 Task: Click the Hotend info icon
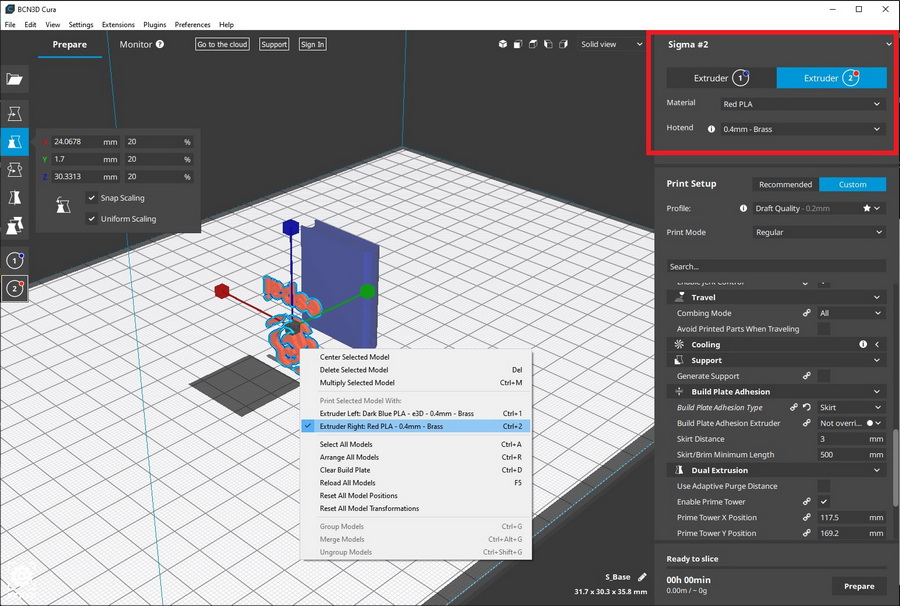pyautogui.click(x=711, y=129)
